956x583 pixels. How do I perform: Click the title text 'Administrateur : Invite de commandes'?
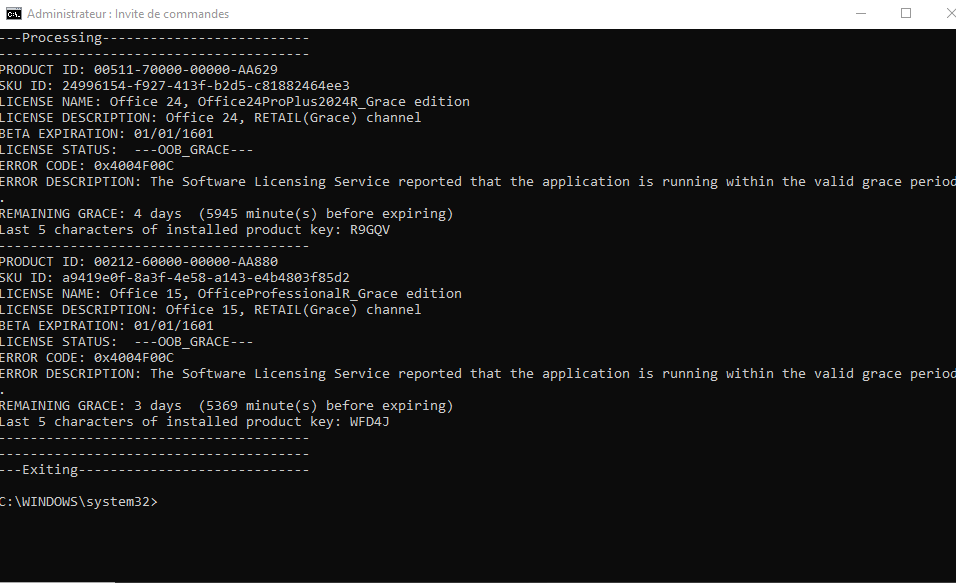128,14
